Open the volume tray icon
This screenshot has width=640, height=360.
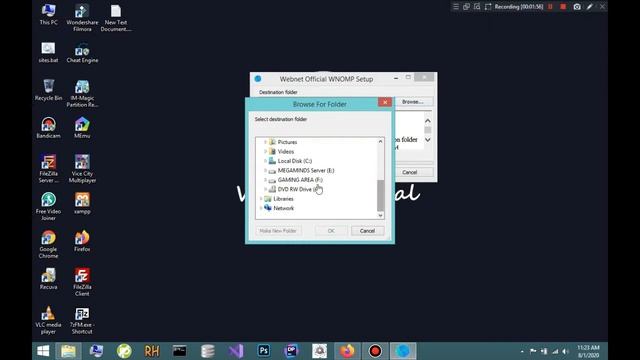pyautogui.click(x=565, y=351)
